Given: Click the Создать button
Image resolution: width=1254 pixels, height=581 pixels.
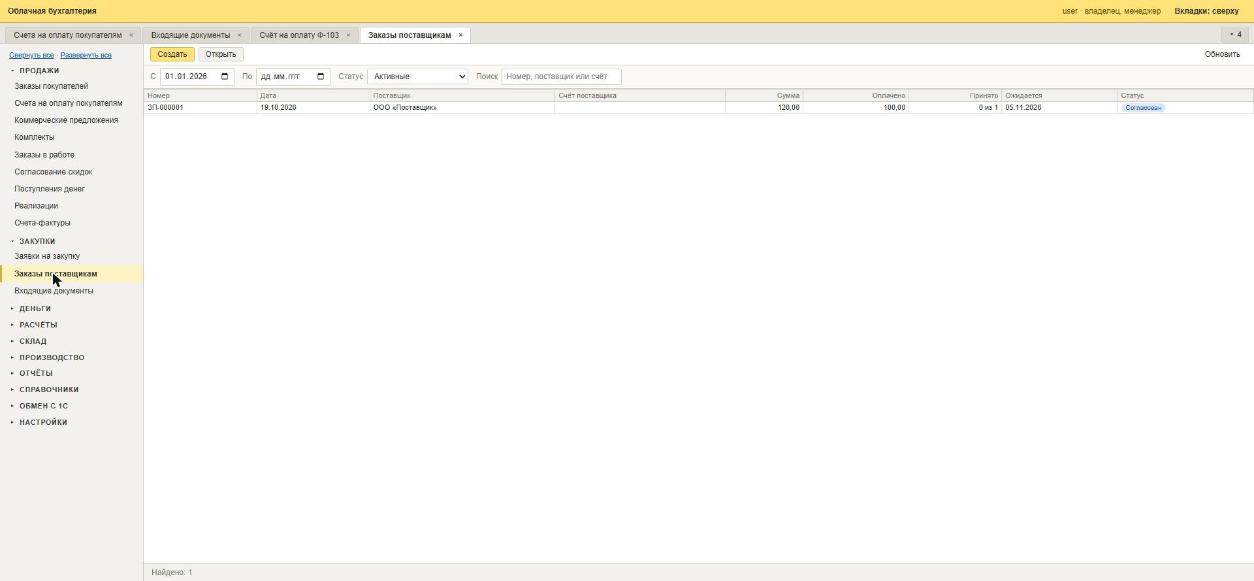Looking at the screenshot, I should coord(172,54).
